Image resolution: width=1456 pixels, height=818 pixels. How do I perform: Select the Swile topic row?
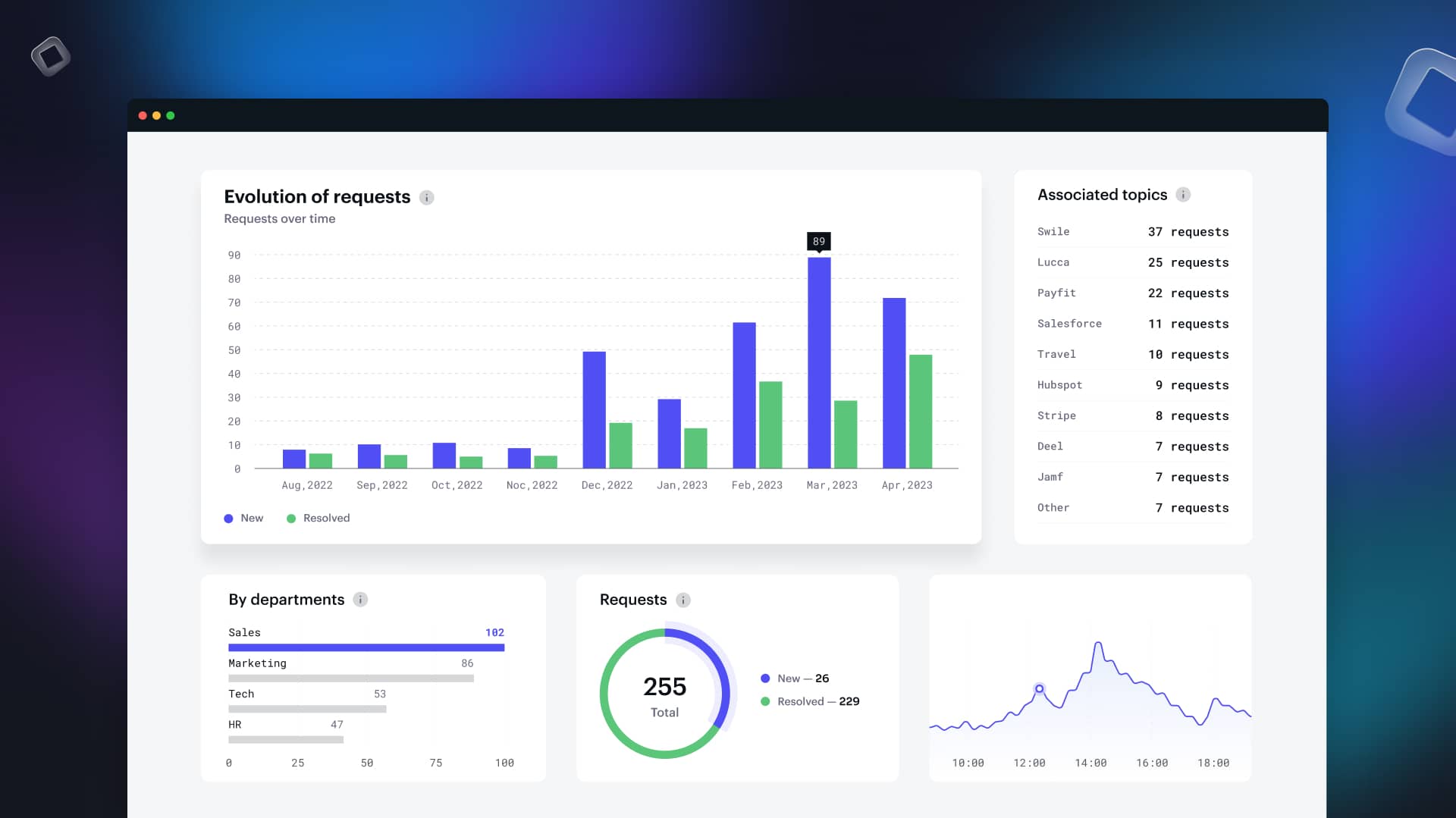(x=1132, y=232)
